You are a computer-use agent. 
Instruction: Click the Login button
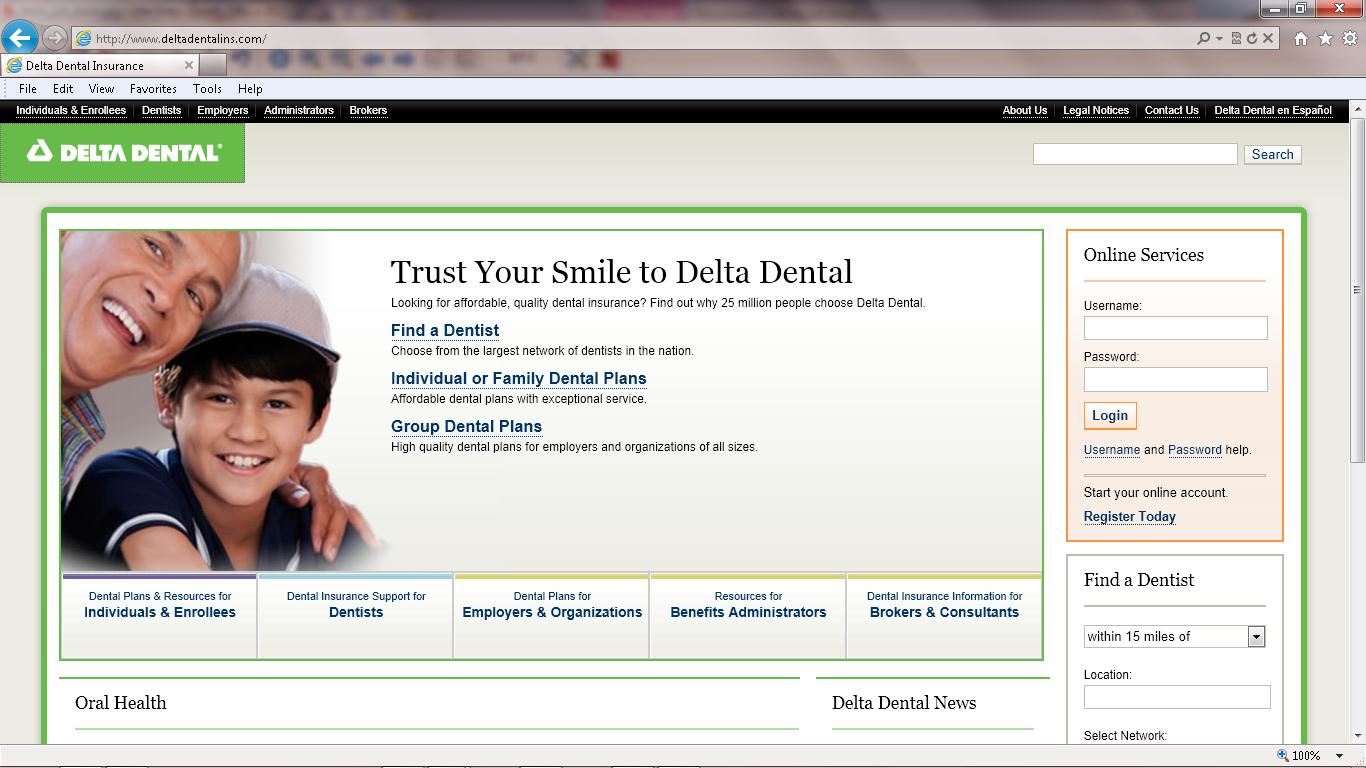pyautogui.click(x=1110, y=415)
